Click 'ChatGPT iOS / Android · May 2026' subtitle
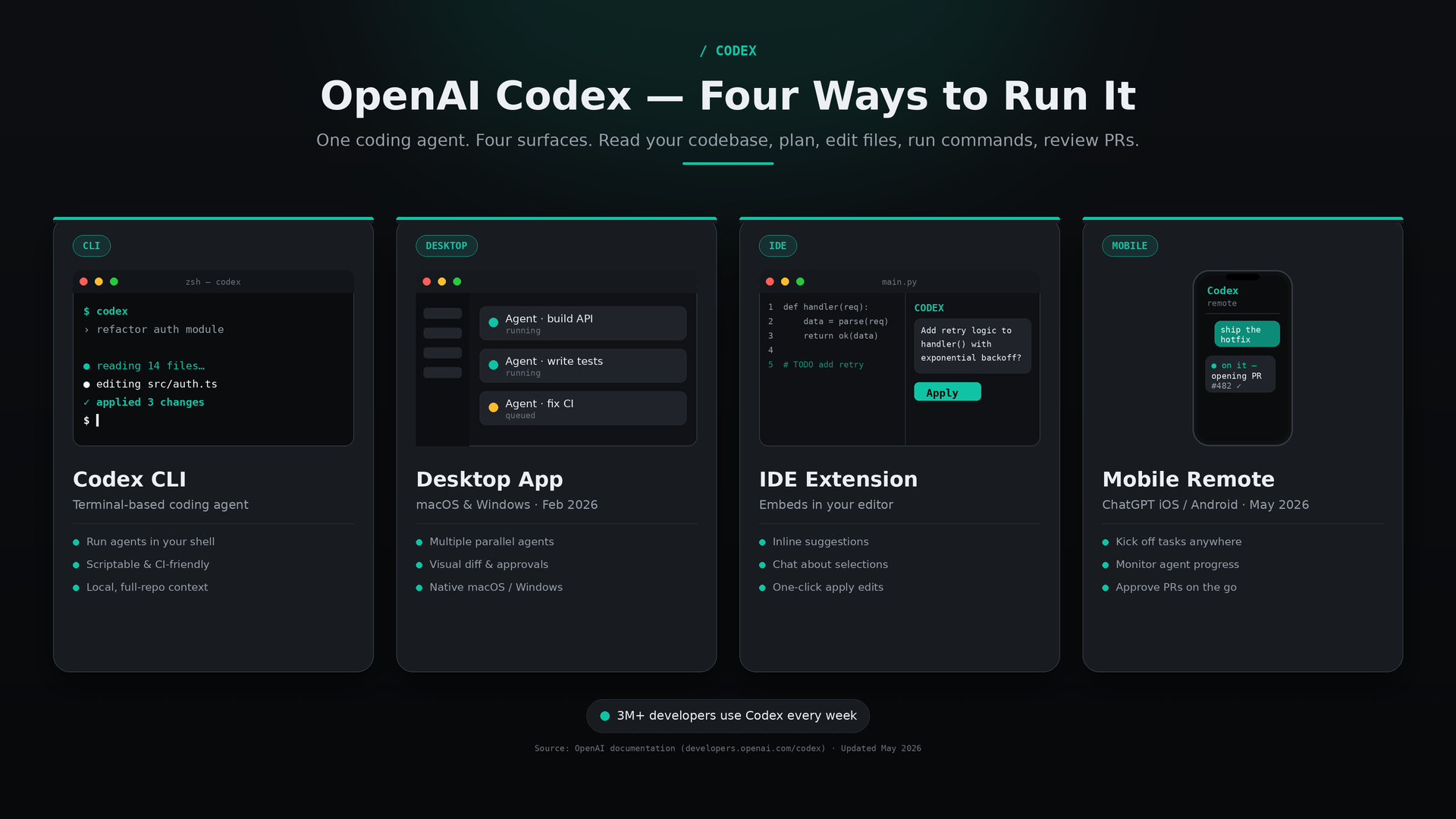1456x819 pixels. point(1206,504)
